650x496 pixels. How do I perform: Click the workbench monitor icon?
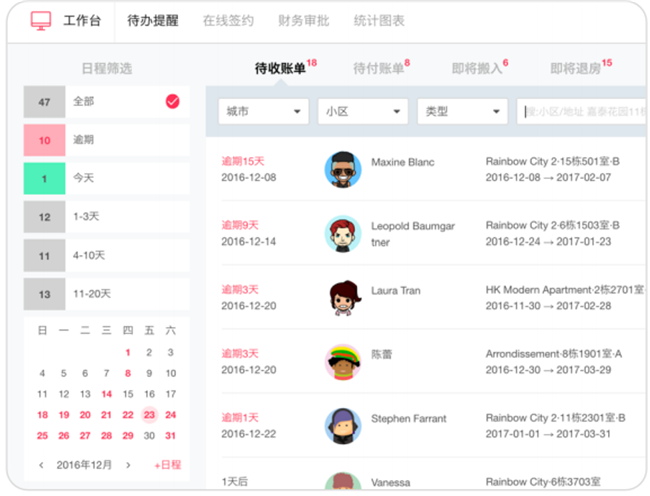click(x=41, y=20)
